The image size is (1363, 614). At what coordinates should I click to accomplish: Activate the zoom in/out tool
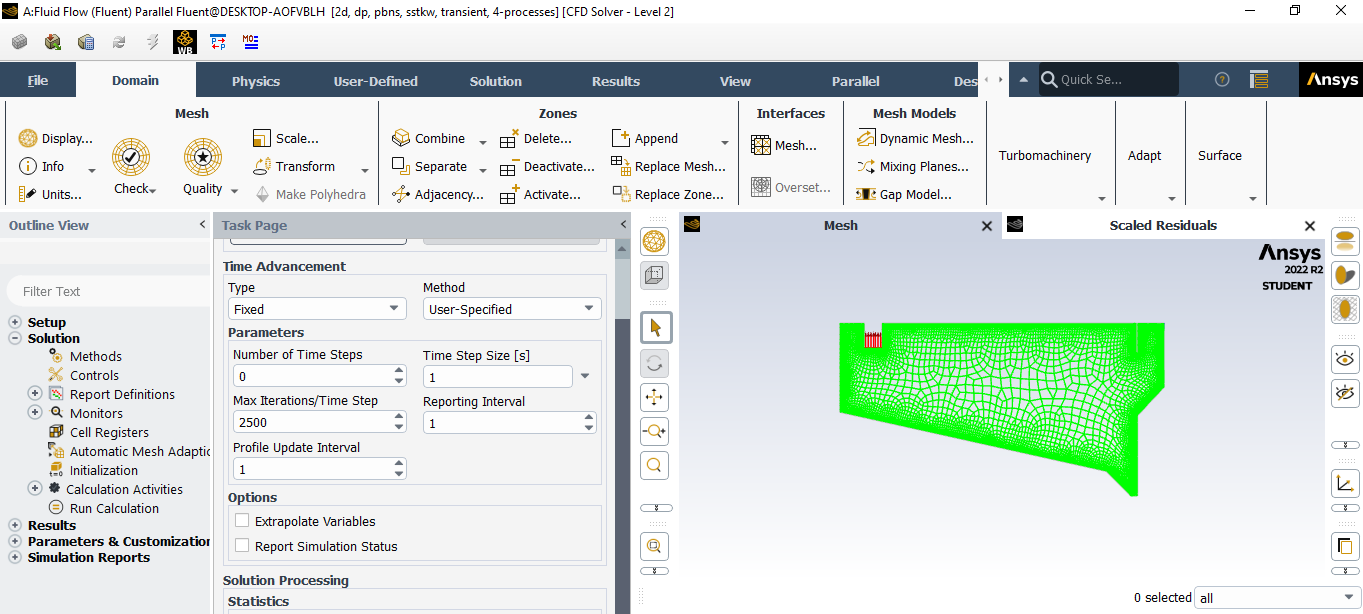pyautogui.click(x=654, y=431)
